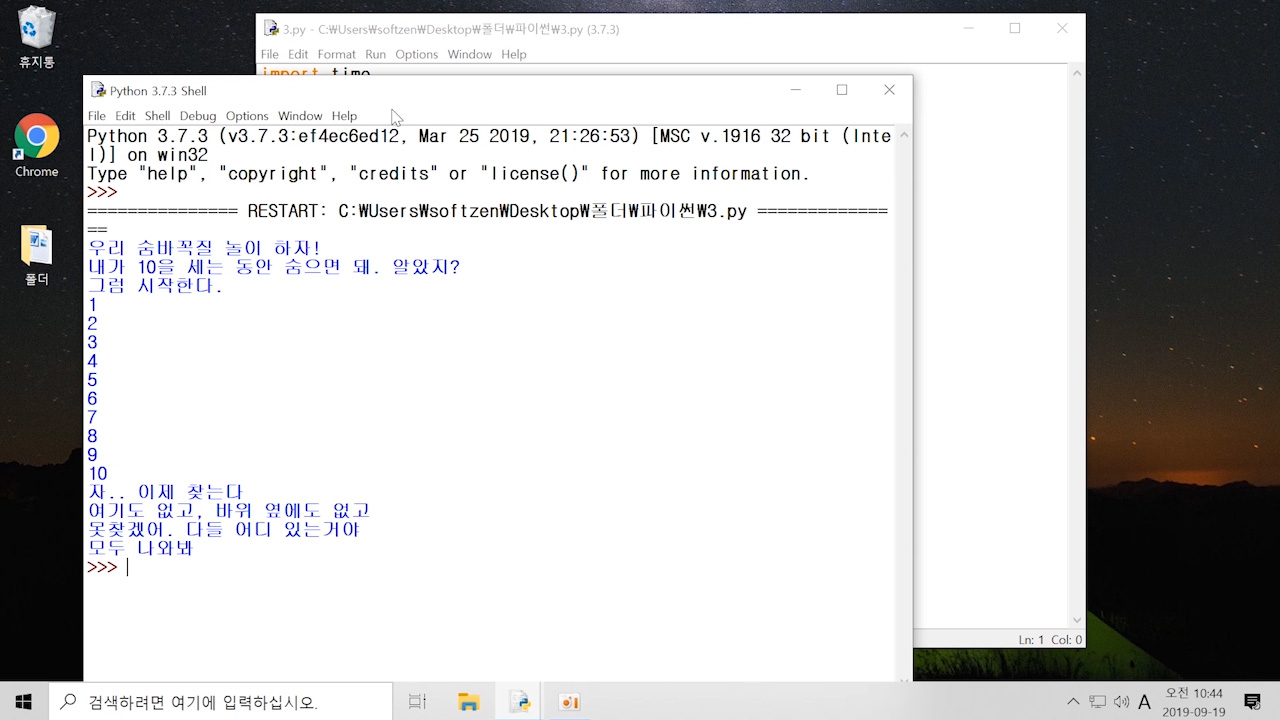This screenshot has height=720, width=1280.
Task: Maximize the 3.py editor window
Action: (1015, 29)
